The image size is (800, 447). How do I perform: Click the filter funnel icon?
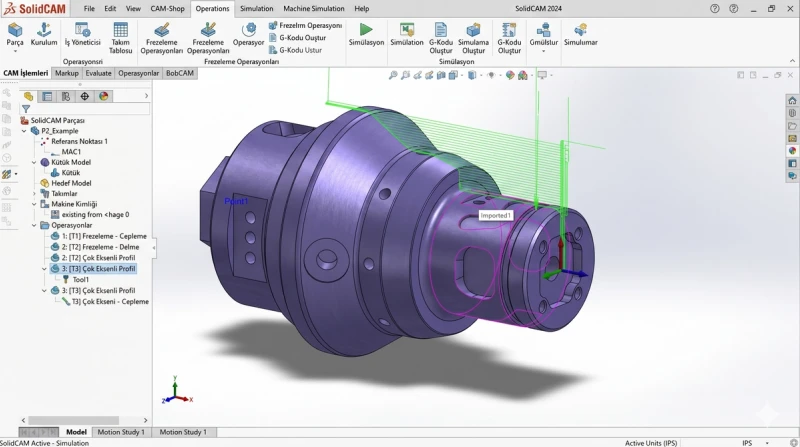pos(26,109)
